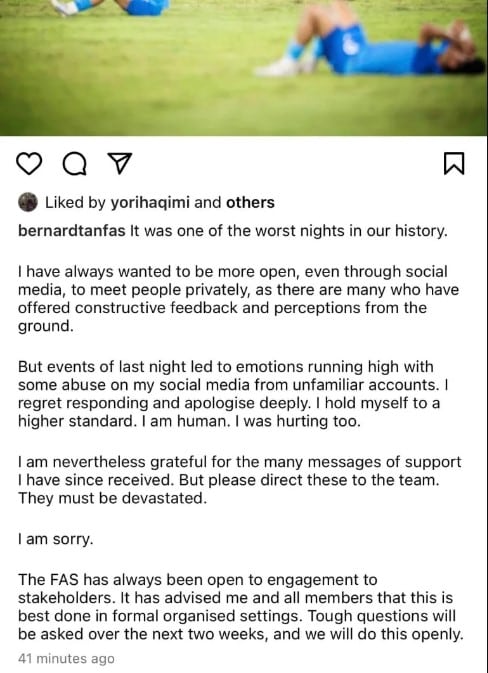Share the post using paper plane icon
The height and width of the screenshot is (673, 488).
pyautogui.click(x=120, y=163)
